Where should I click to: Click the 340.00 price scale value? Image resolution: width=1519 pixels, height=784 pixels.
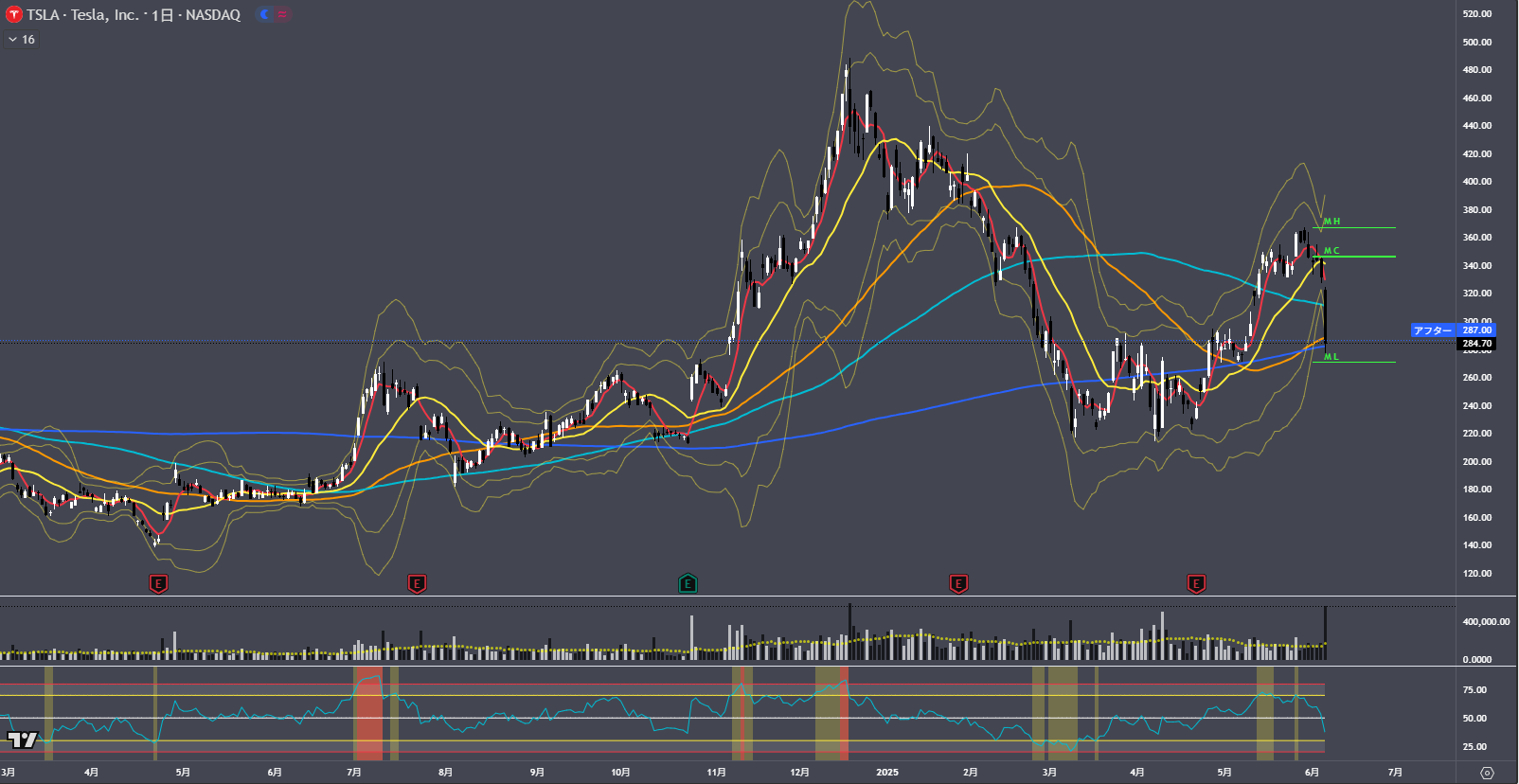pos(1476,265)
